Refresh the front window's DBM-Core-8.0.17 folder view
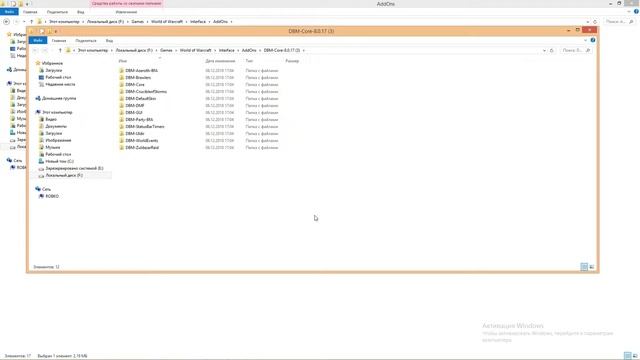The height and width of the screenshot is (360, 640). pyautogui.click(x=551, y=50)
